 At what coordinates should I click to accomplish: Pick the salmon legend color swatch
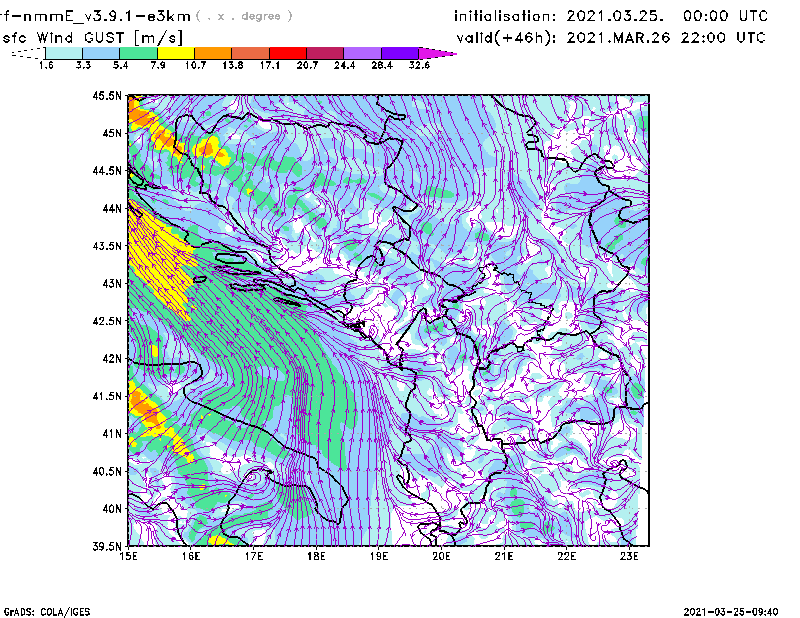(251, 53)
